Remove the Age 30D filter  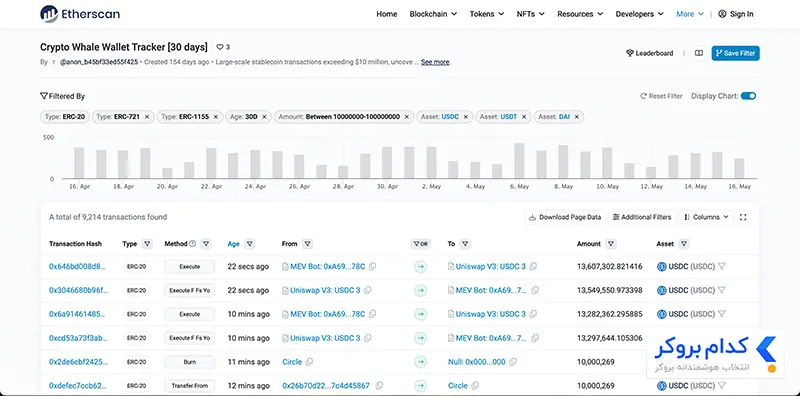coord(264,117)
